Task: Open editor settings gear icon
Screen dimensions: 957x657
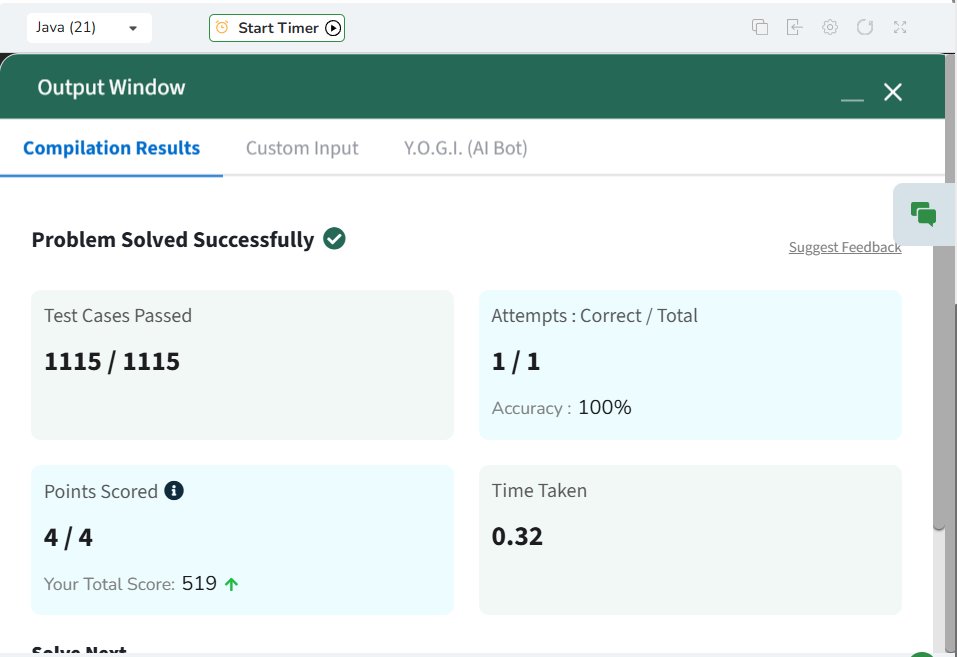Action: tap(829, 27)
